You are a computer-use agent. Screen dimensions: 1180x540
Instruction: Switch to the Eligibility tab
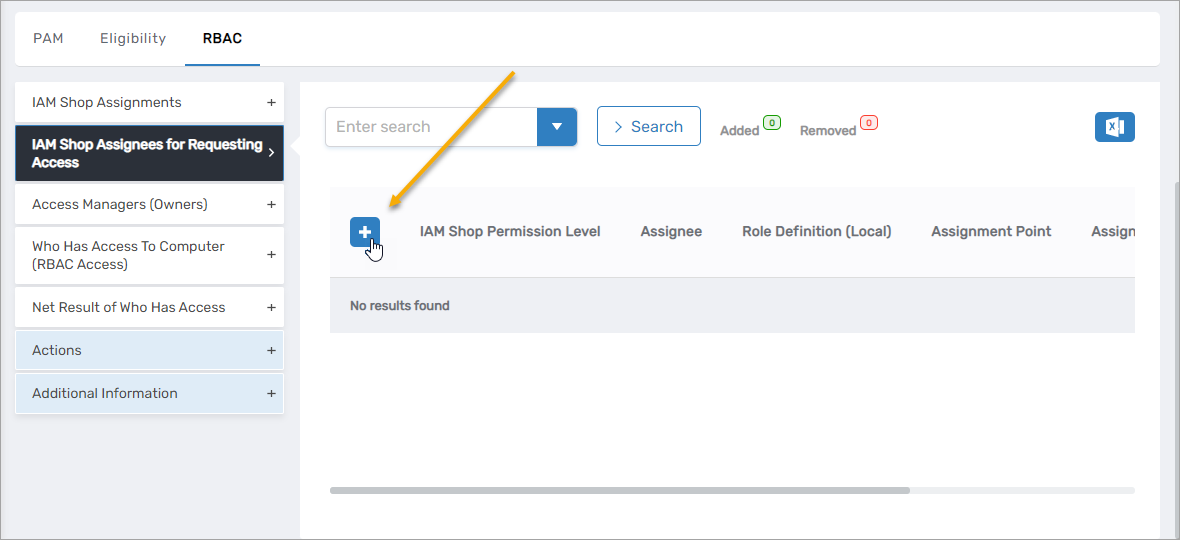tap(133, 39)
